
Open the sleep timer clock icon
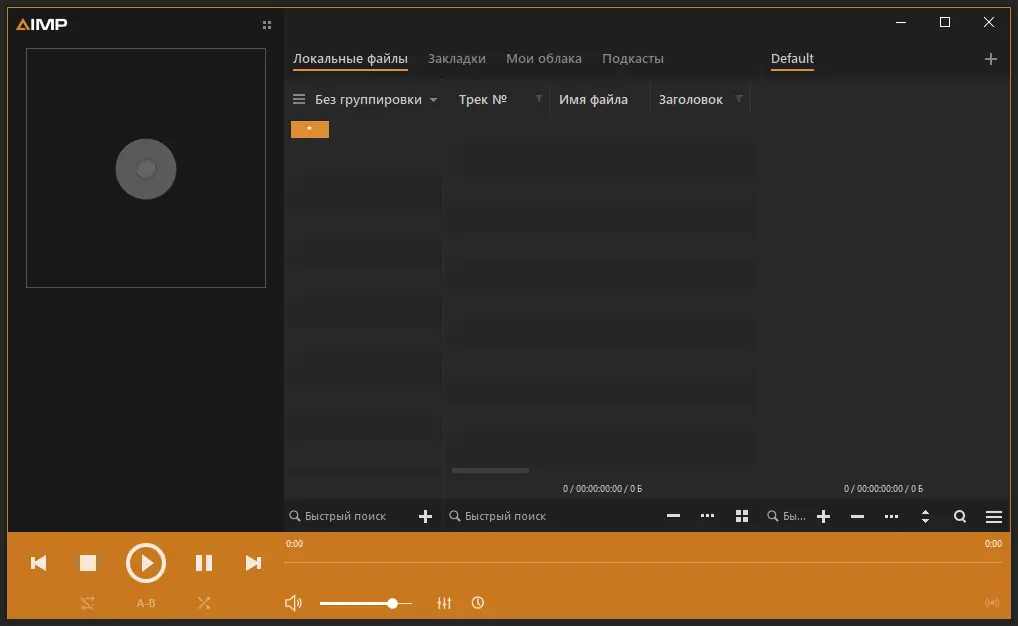click(x=478, y=603)
